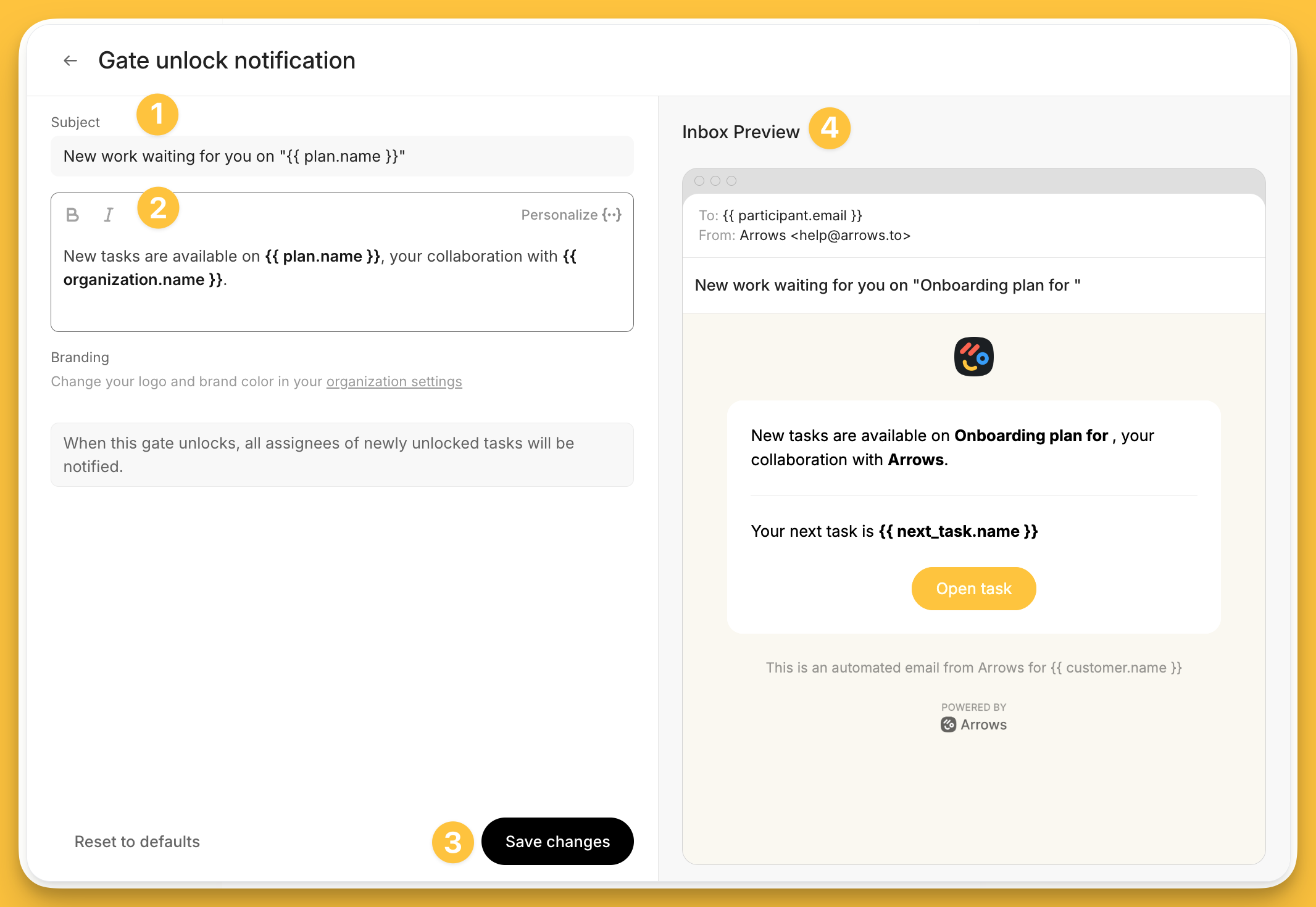The height and width of the screenshot is (907, 1316).
Task: Open the Personalize variables menu
Action: [x=571, y=215]
